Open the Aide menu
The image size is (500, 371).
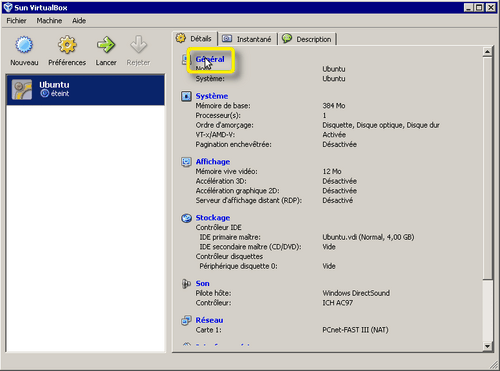(x=79, y=21)
